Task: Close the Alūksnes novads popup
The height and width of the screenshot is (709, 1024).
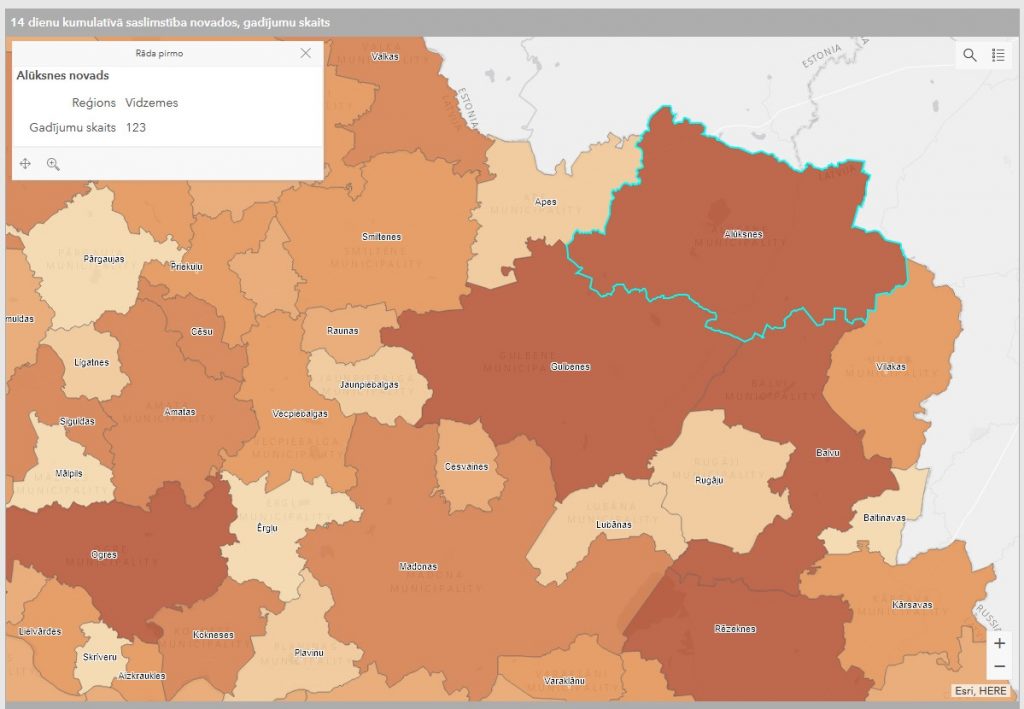Action: pyautogui.click(x=306, y=53)
